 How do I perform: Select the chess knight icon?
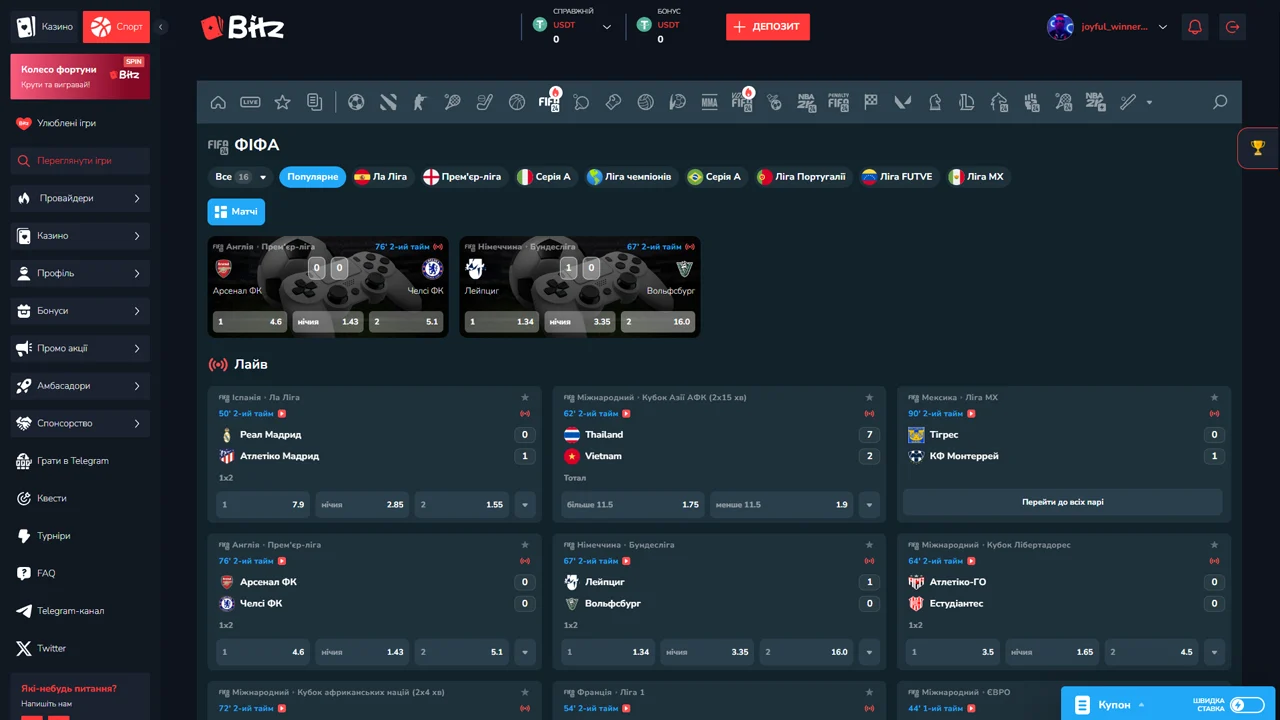934,102
